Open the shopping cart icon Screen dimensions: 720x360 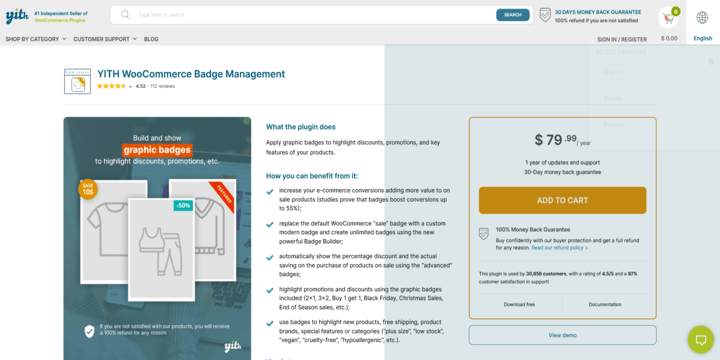[668, 18]
